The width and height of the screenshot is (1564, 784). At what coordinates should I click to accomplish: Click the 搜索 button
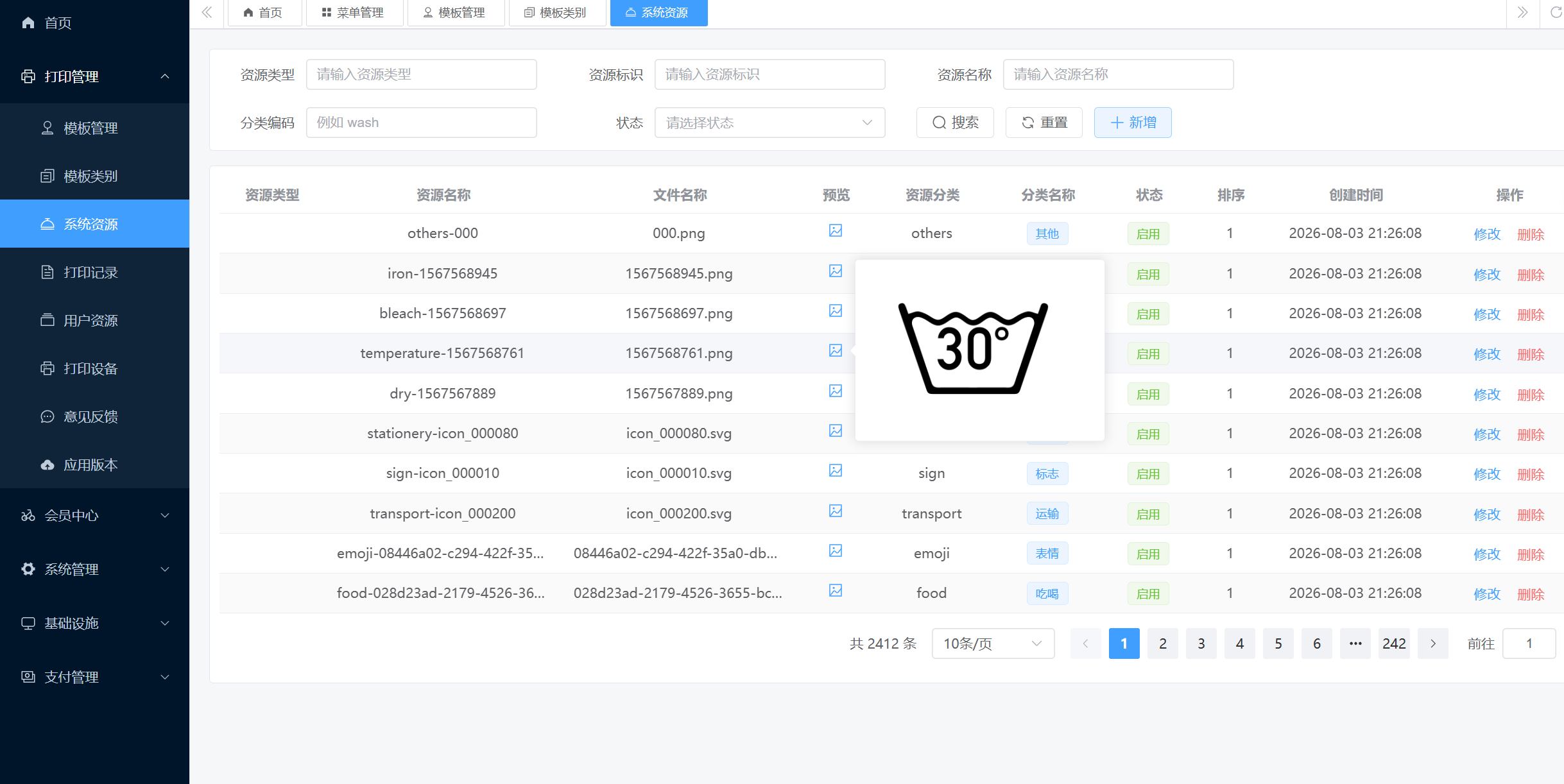click(955, 123)
